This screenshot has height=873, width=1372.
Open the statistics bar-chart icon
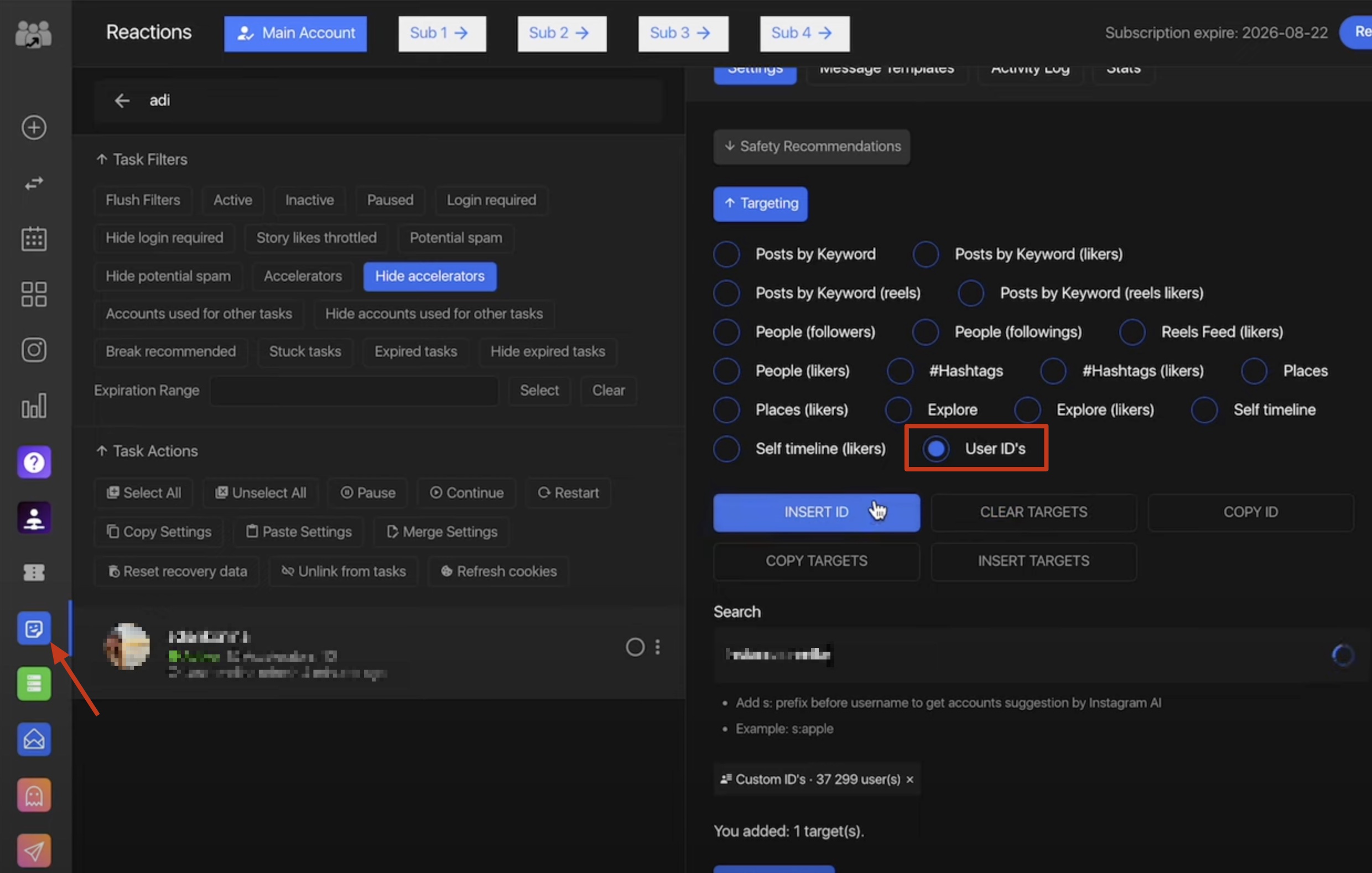[34, 406]
